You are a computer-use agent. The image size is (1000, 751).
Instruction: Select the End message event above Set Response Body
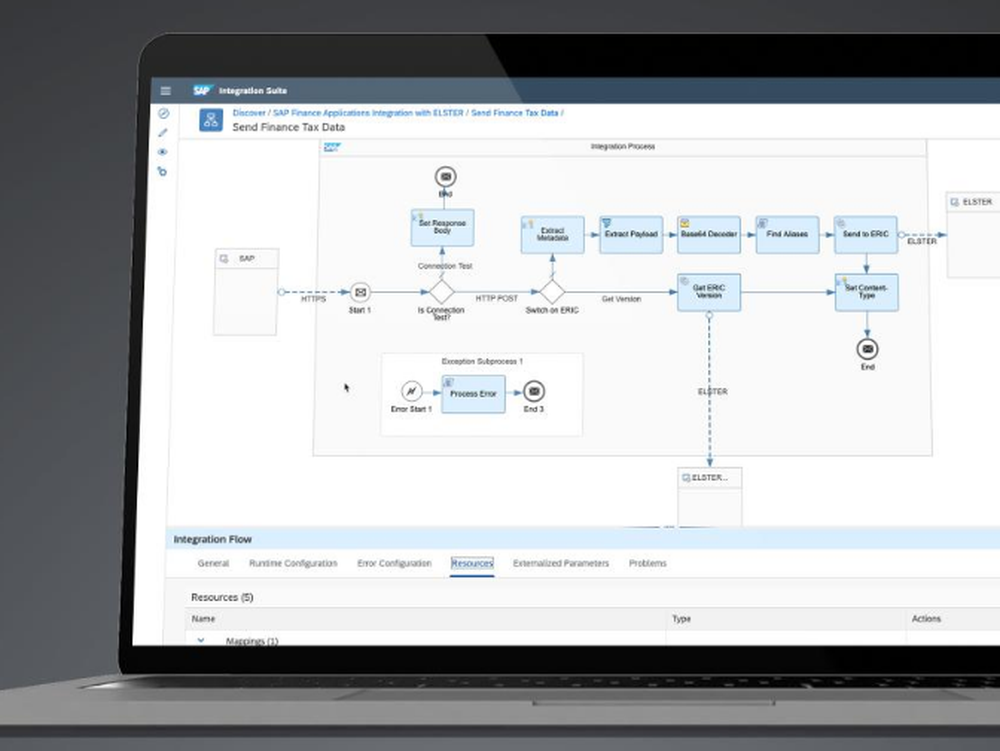[x=446, y=177]
